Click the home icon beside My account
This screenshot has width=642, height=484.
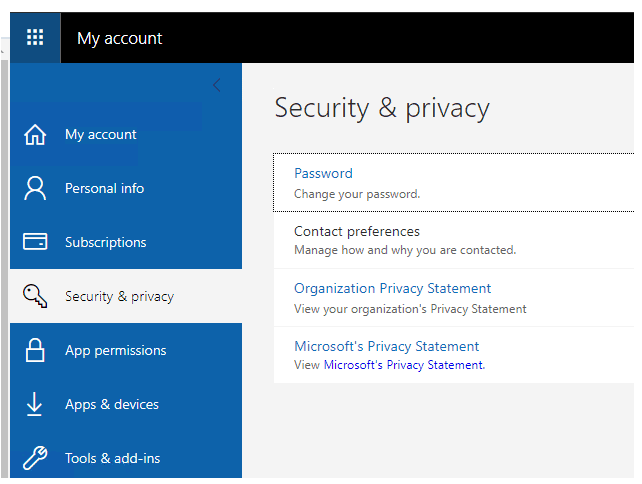coord(35,134)
